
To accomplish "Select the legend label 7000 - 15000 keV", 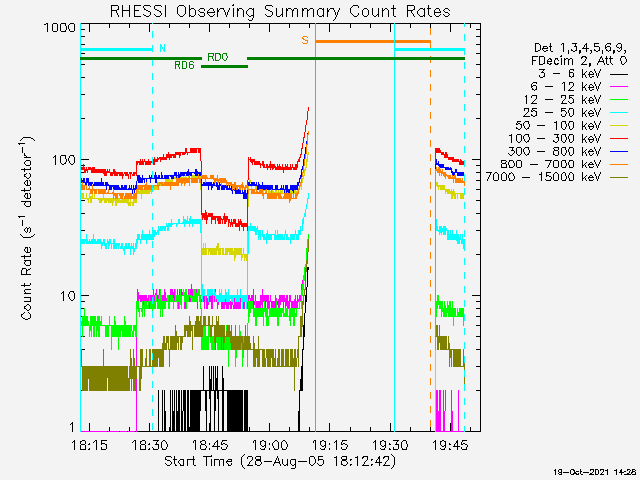I will (544, 177).
